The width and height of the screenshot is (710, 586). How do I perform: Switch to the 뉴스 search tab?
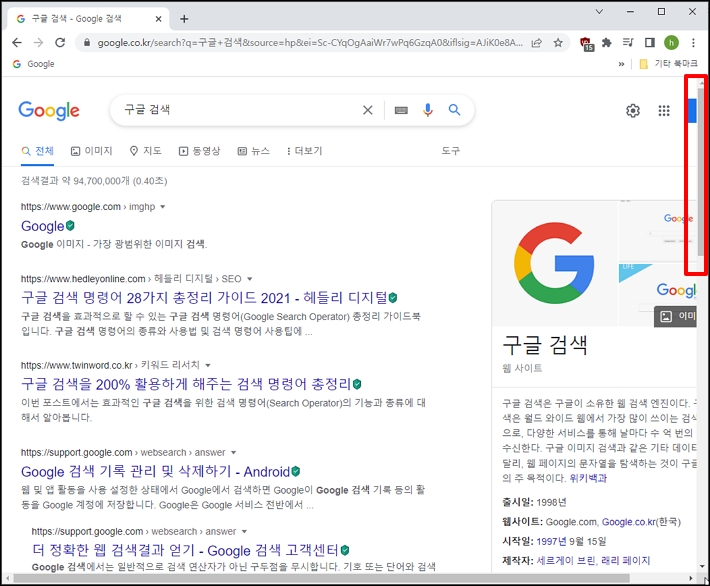(254, 151)
